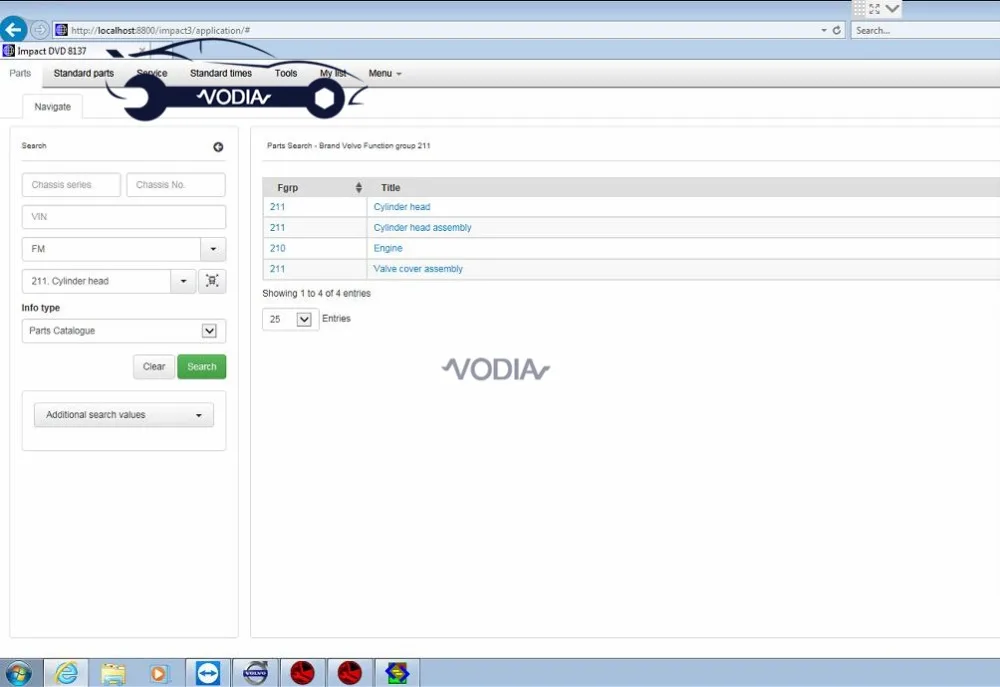Viewport: 1000px width, 687px height.
Task: Click the Title column header
Action: pos(390,188)
